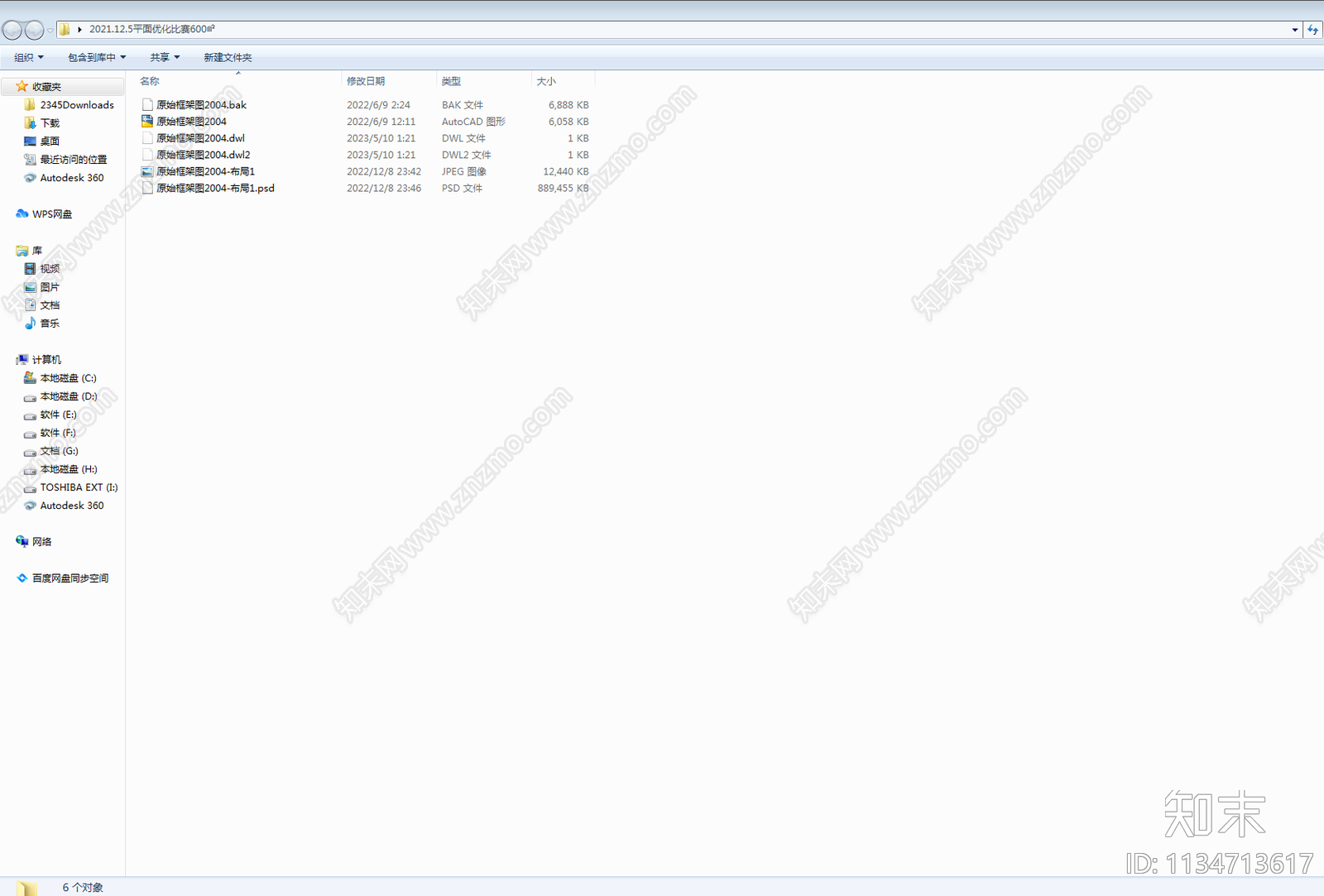
Task: Click the Back navigation arrow button
Action: (12, 31)
